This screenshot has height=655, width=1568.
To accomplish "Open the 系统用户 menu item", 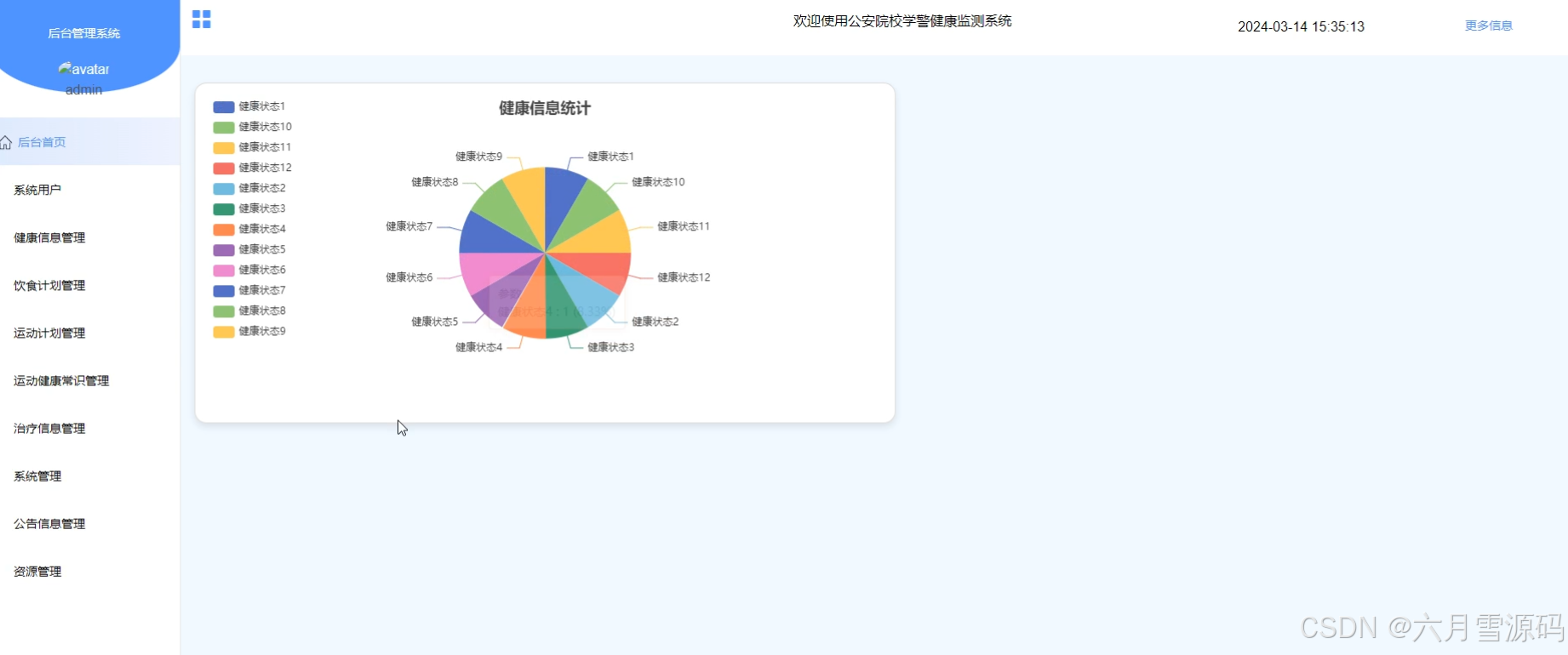I will (89, 190).
